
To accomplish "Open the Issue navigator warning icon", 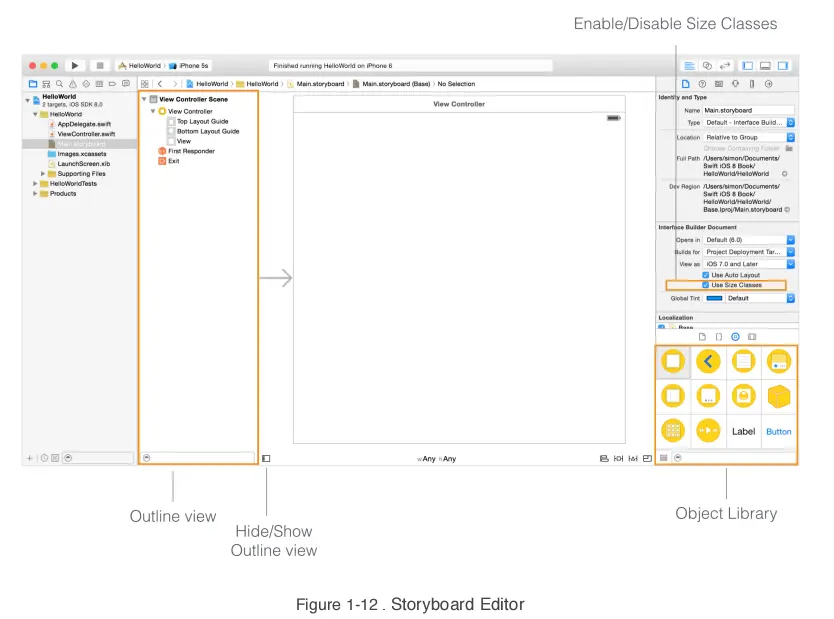I will coord(73,83).
